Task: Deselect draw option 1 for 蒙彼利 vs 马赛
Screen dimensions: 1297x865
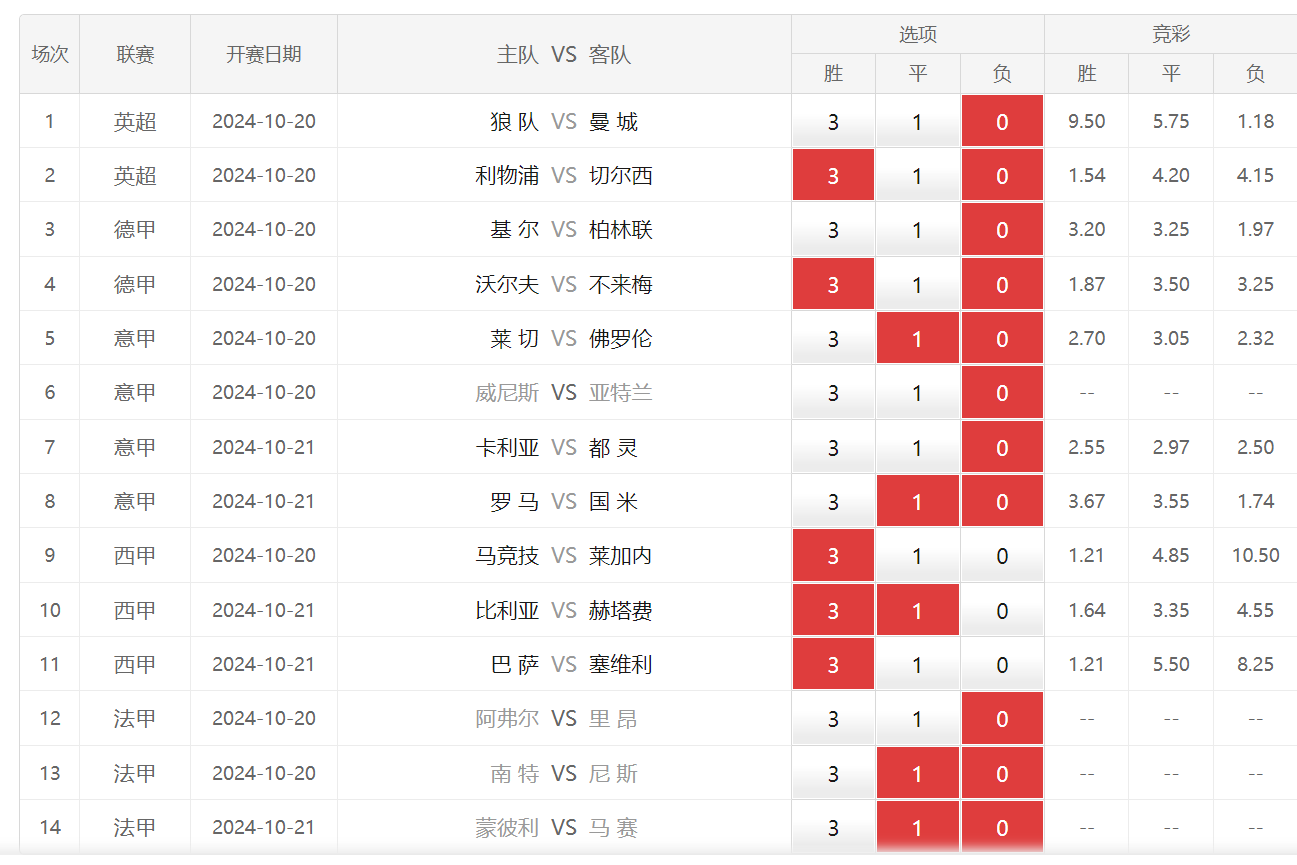Action: click(x=917, y=828)
